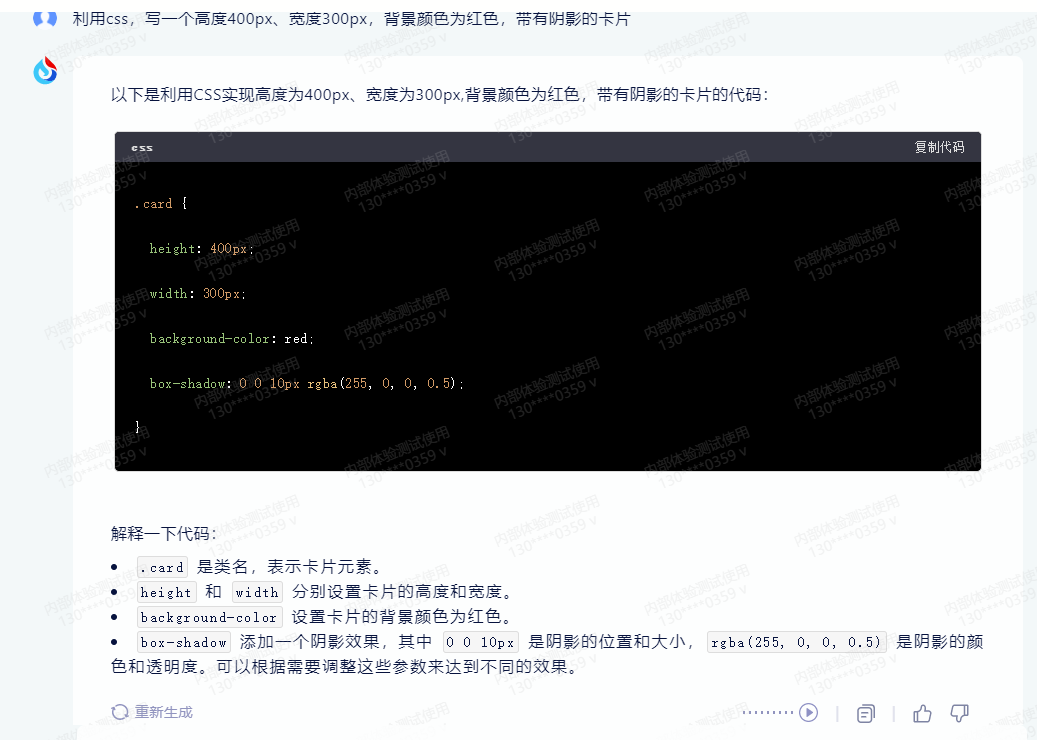The image size is (1037, 740).
Task: Click the 复制代码 copy code button
Action: coord(938,147)
